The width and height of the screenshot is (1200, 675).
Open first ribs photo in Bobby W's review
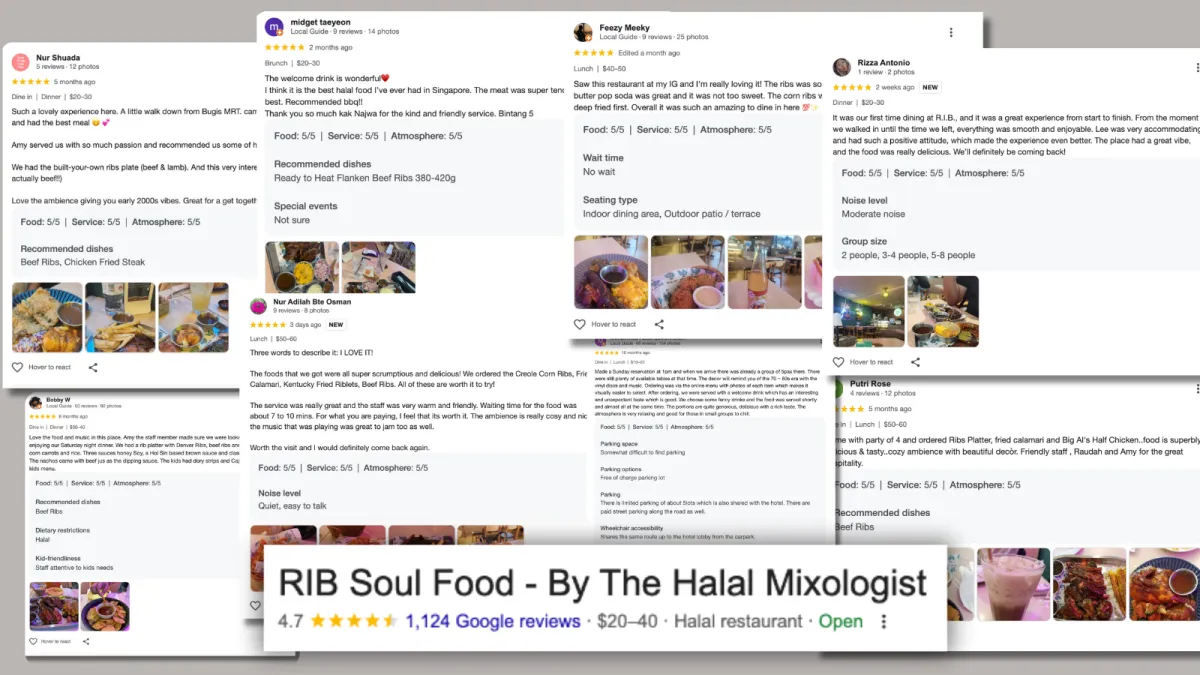pos(54,606)
